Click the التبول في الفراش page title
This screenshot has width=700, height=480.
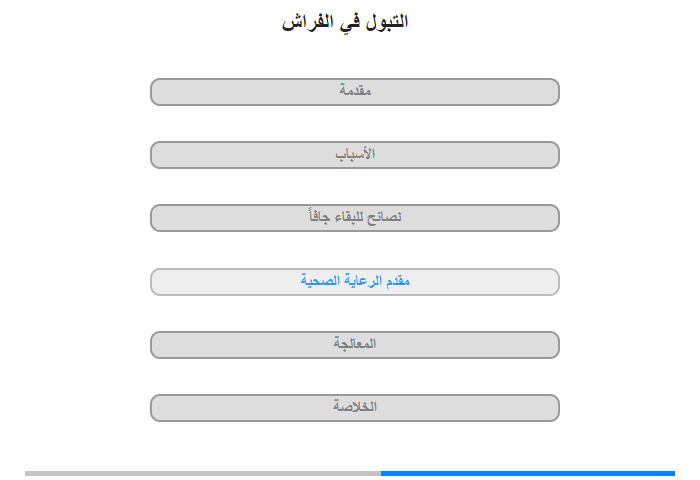click(345, 22)
